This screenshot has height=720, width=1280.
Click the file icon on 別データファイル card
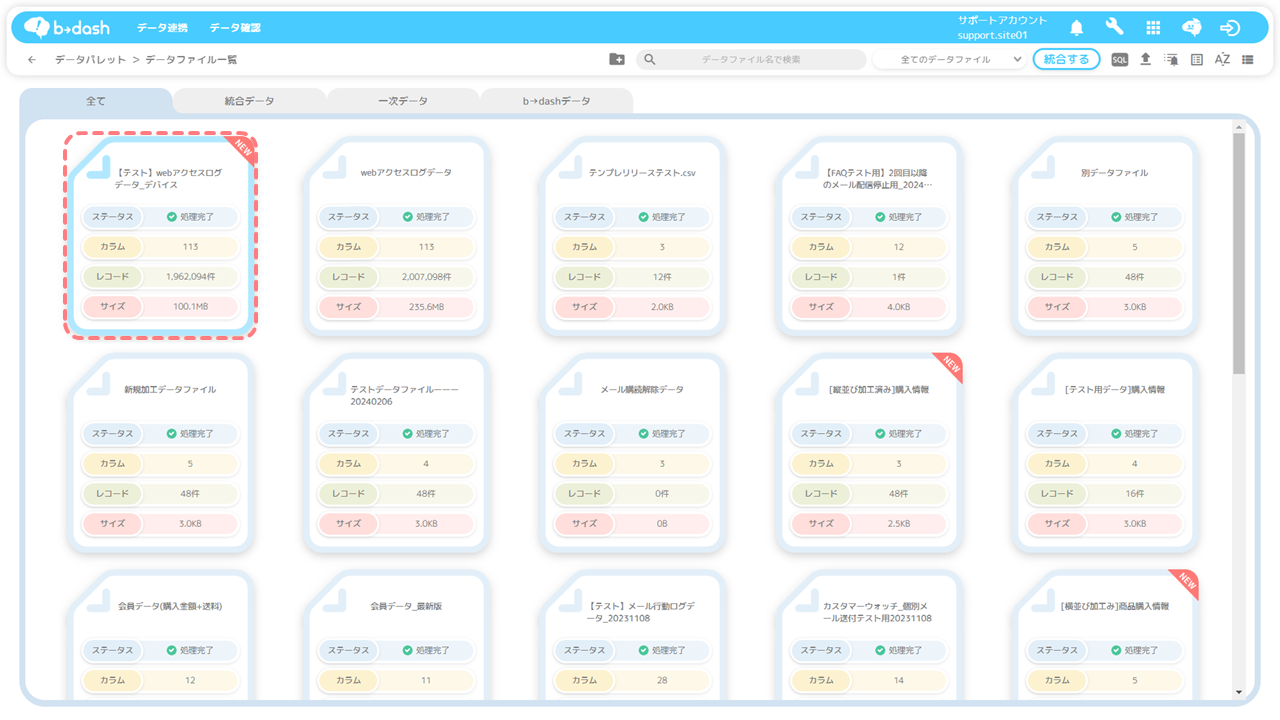1044,166
